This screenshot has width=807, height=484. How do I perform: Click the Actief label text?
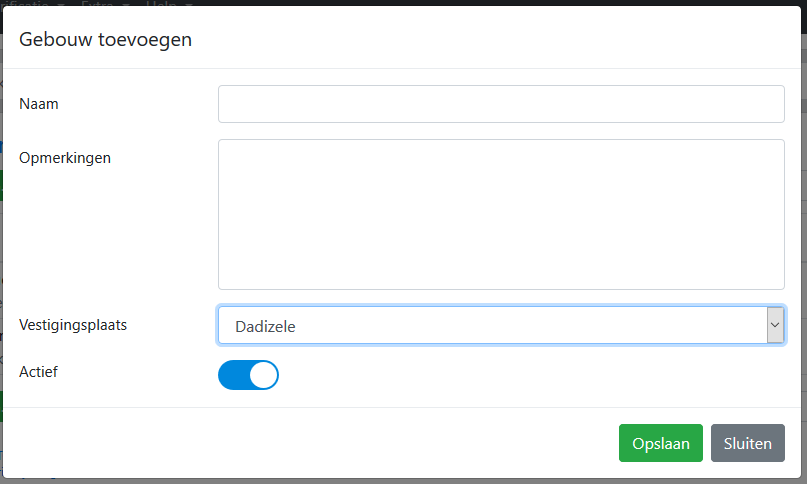click(x=39, y=372)
